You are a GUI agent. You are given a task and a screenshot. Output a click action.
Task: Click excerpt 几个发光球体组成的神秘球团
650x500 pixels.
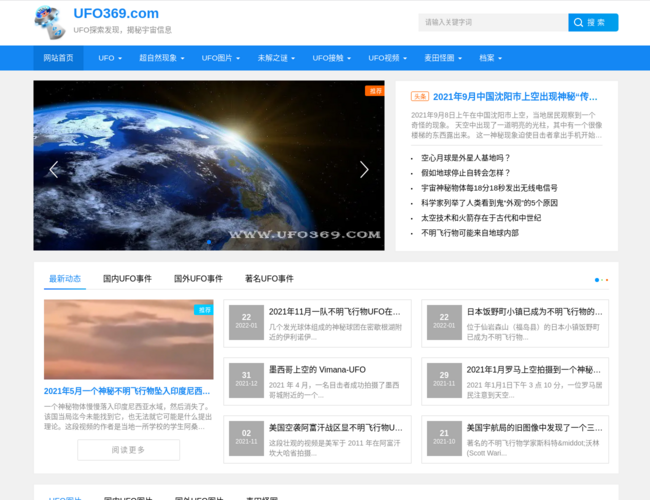335,332
